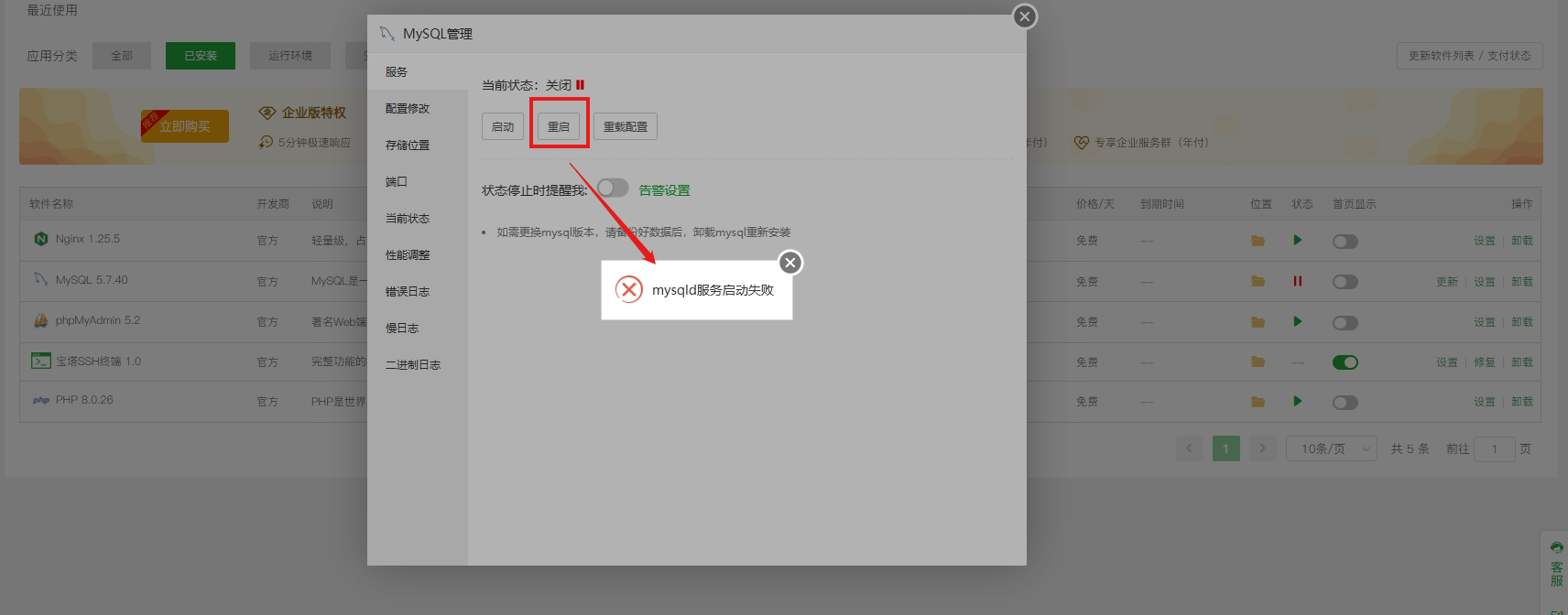Click Nginx green running status icon
Viewport: 1568px width, 615px height.
[1297, 240]
